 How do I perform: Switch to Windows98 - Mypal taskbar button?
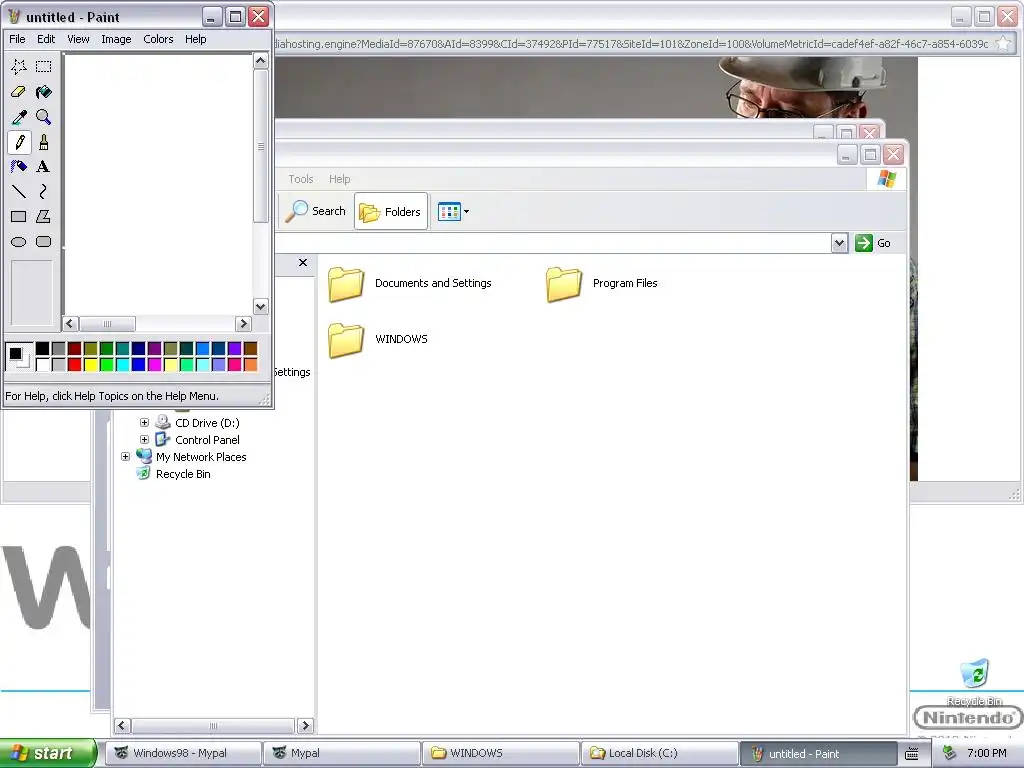[185, 753]
